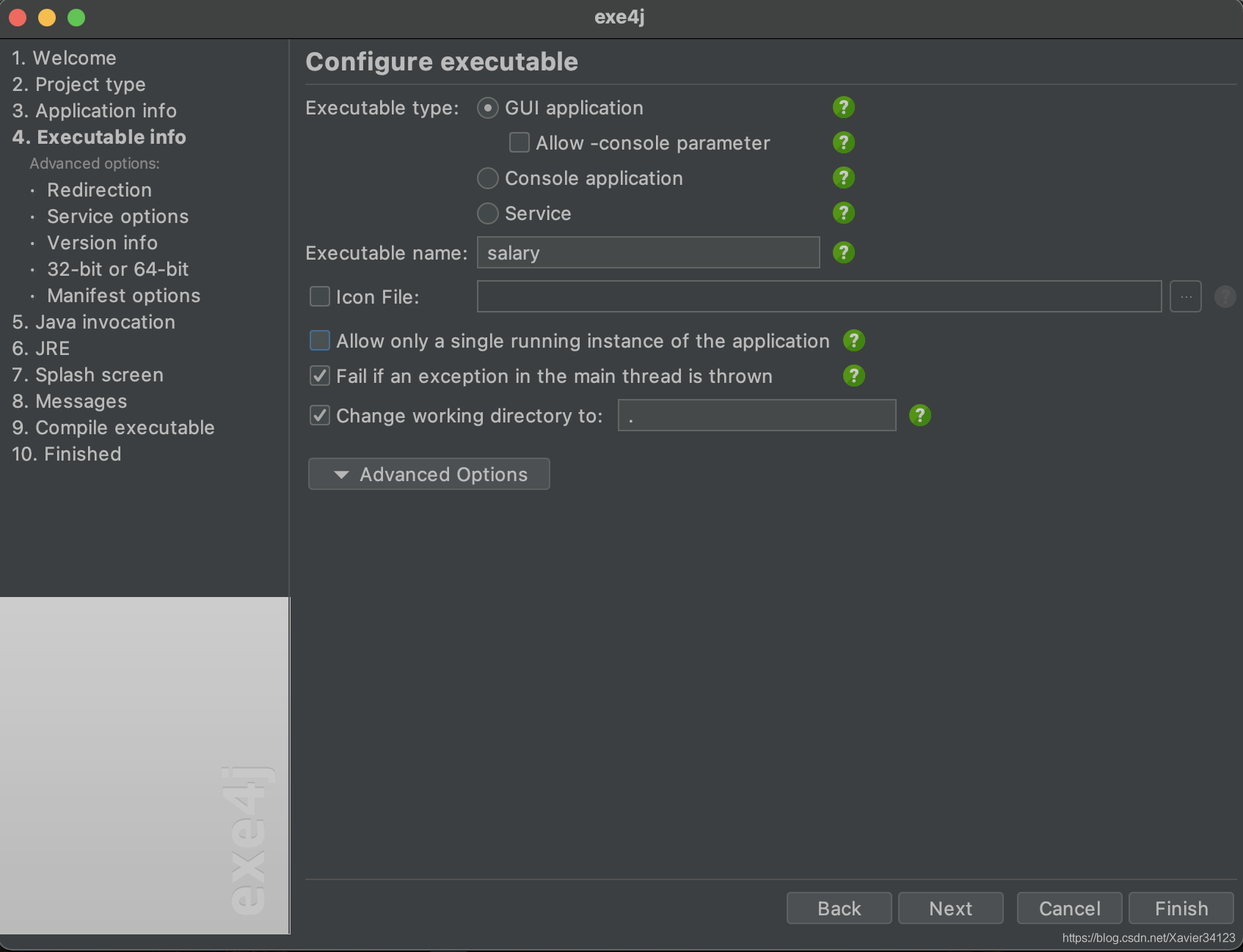
Task: Enable single running instance checkbox
Action: point(320,340)
